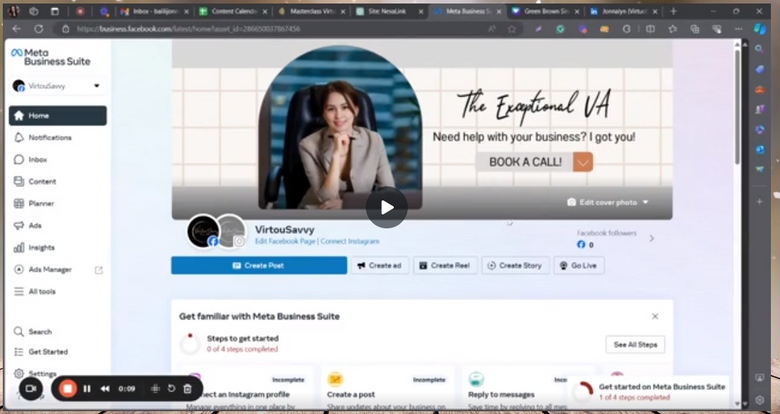
Task: Open Home in the left sidebar
Action: [x=58, y=115]
